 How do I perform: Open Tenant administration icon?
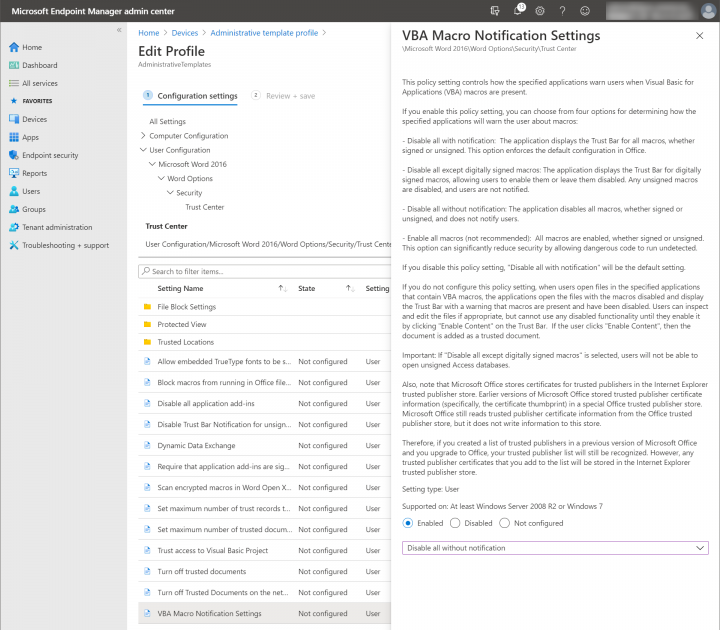[14, 227]
